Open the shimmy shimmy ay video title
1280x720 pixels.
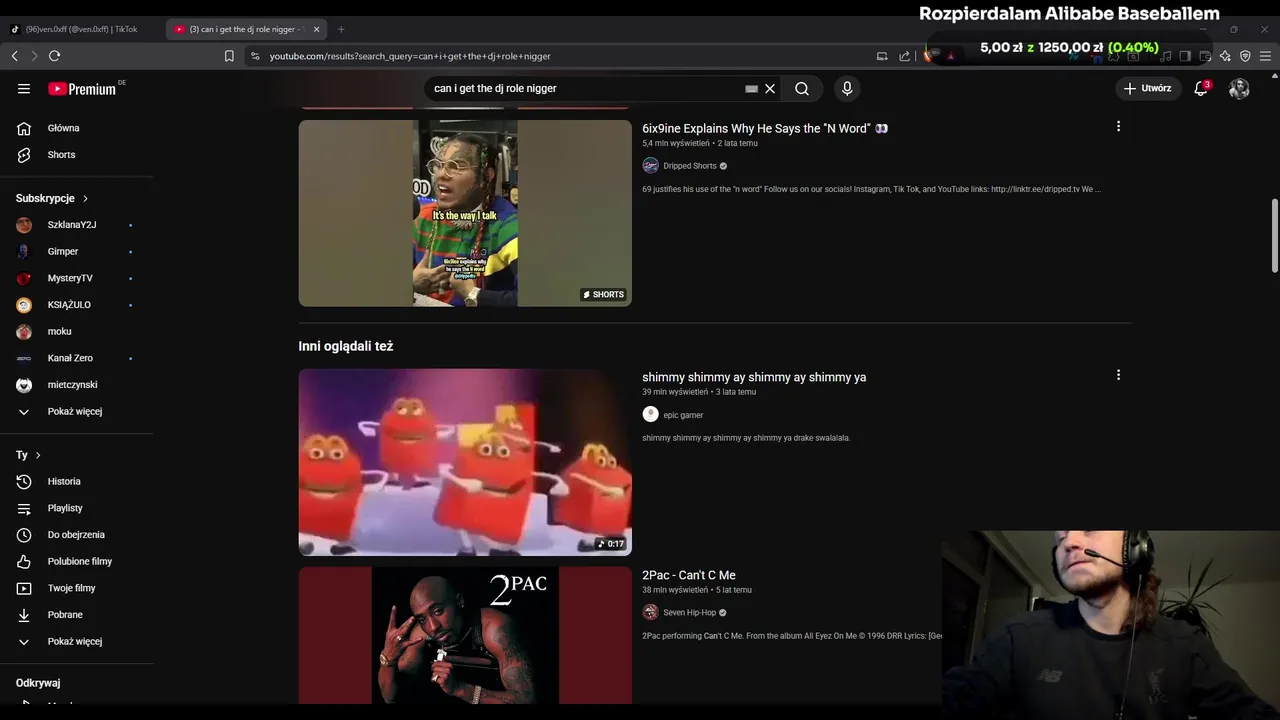pos(754,378)
